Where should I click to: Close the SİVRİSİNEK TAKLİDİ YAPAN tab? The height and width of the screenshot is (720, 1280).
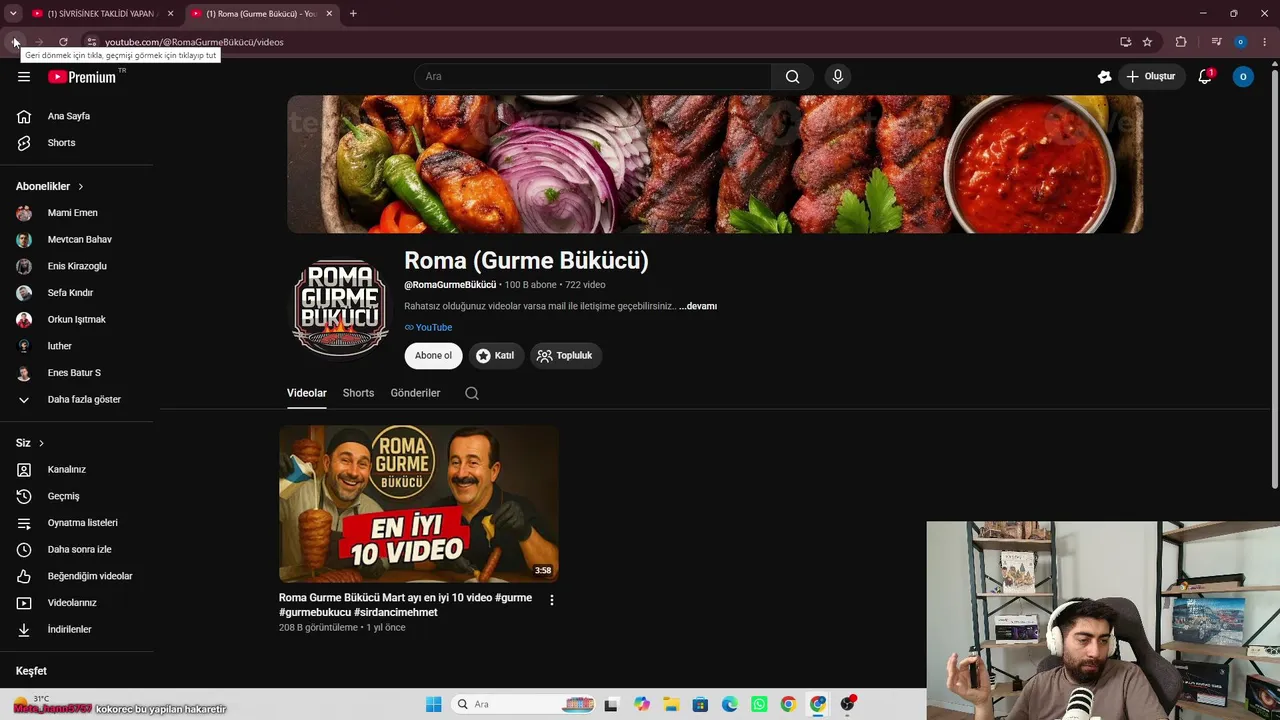pyautogui.click(x=170, y=13)
